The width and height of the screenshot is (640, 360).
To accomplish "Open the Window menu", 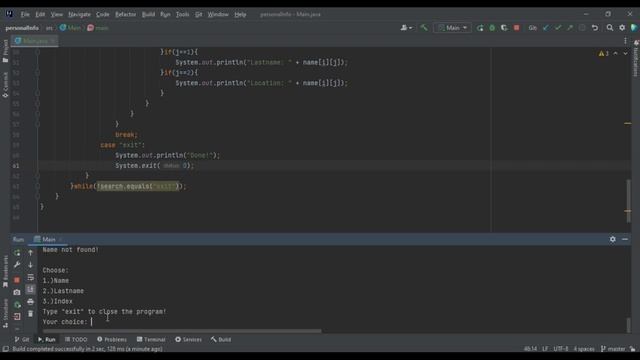I will 218,14.
